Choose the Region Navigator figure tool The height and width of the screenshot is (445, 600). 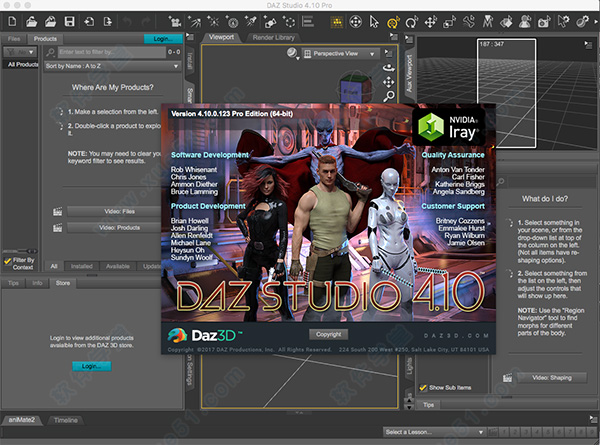[x=525, y=22]
